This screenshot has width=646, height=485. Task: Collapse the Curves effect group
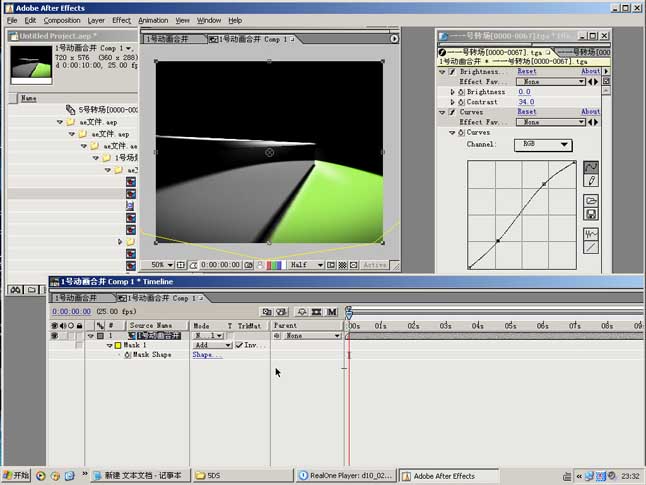tap(442, 112)
